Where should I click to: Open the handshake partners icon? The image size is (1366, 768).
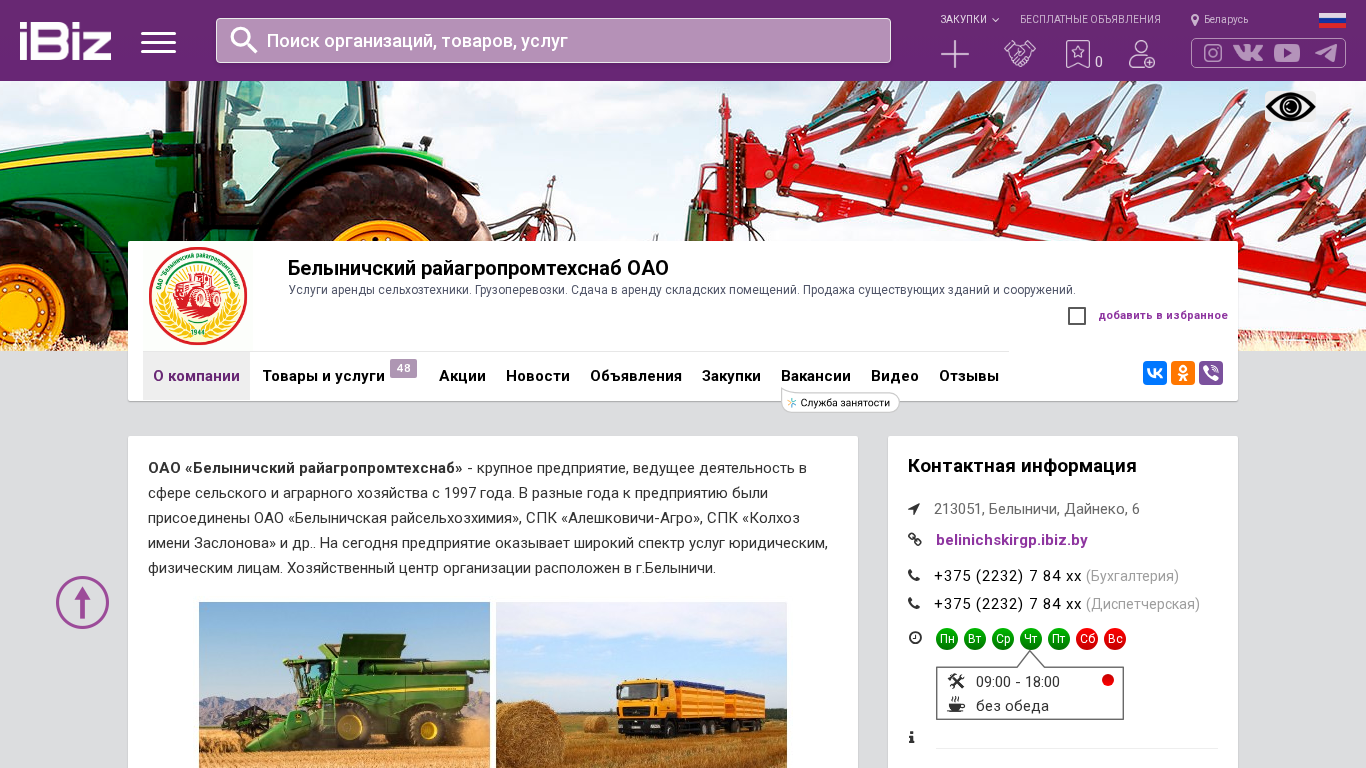[1020, 54]
